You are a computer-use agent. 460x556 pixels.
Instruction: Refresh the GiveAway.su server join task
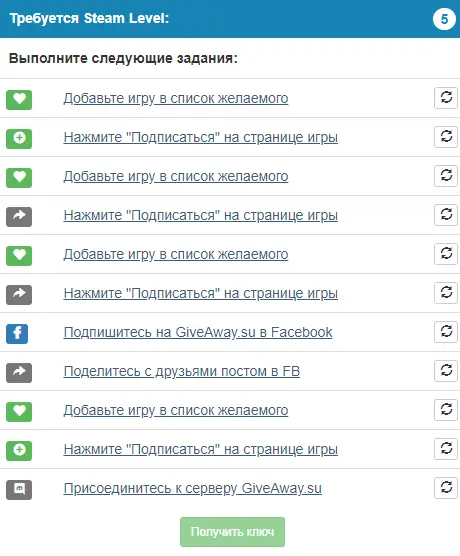point(446,488)
